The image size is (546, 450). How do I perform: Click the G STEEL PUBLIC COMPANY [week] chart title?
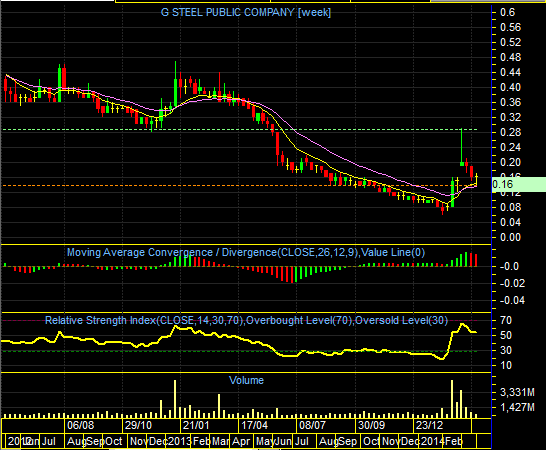tap(245, 13)
